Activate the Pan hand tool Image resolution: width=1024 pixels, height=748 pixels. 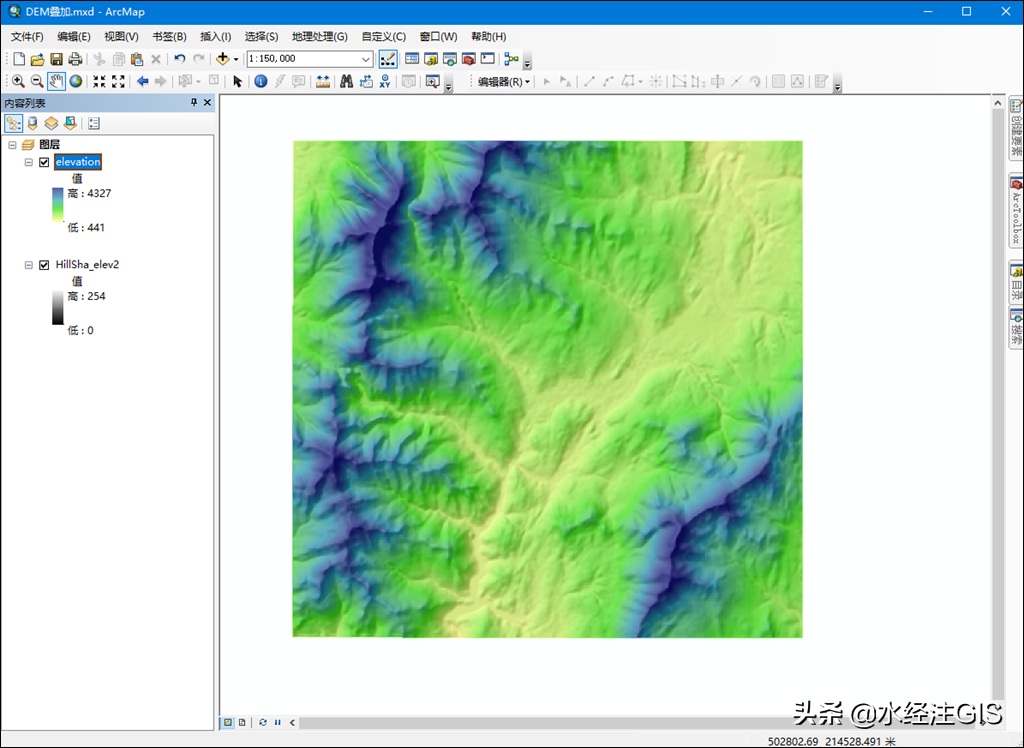click(56, 81)
